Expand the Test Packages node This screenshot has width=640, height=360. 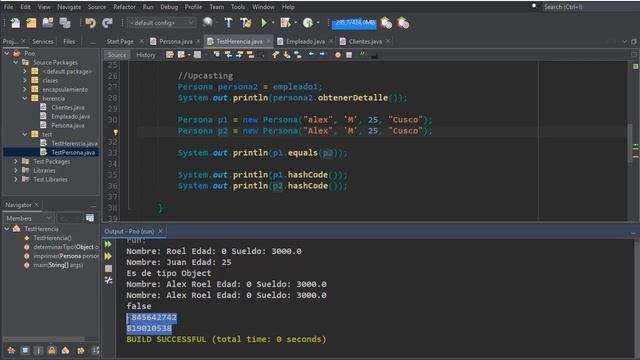tap(16, 161)
